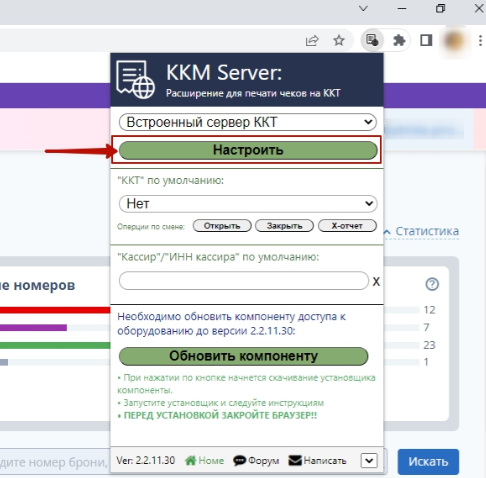
Task: Open the browser profile avatar
Action: tap(454, 41)
